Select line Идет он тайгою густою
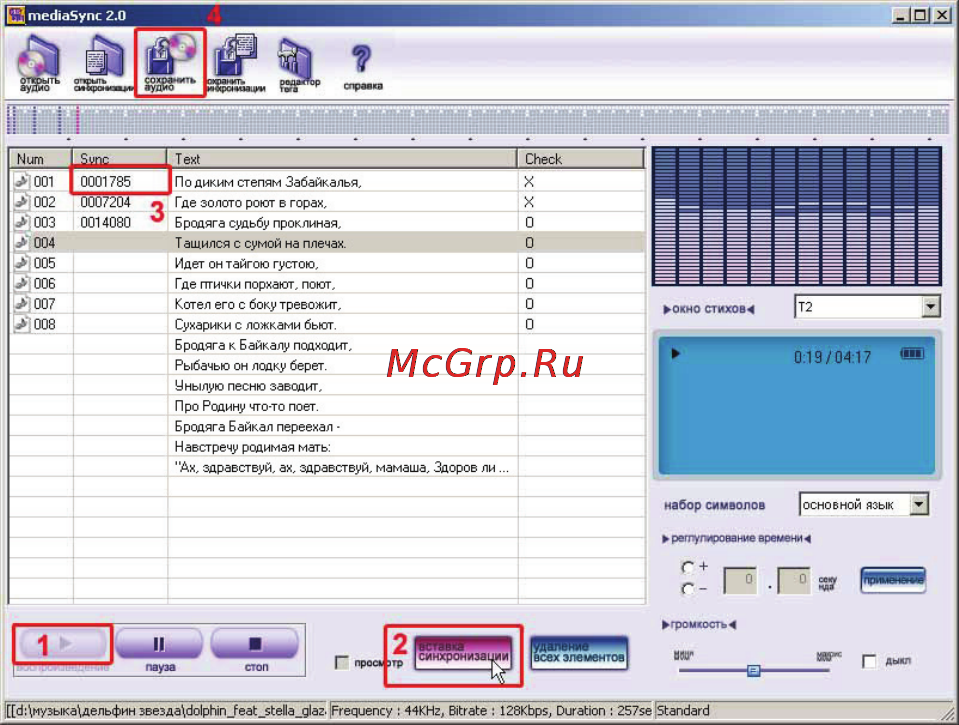959x725 pixels. pos(246,262)
